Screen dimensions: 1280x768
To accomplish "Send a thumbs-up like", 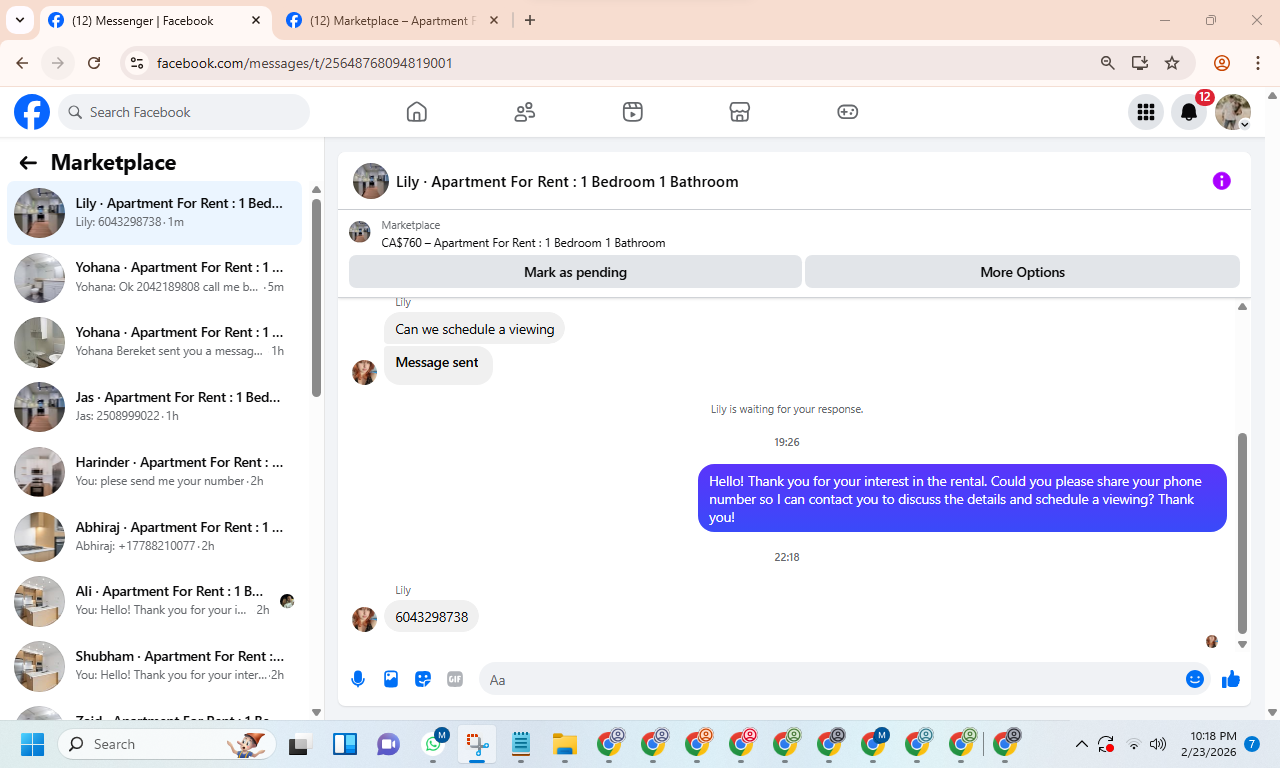I will [1231, 680].
